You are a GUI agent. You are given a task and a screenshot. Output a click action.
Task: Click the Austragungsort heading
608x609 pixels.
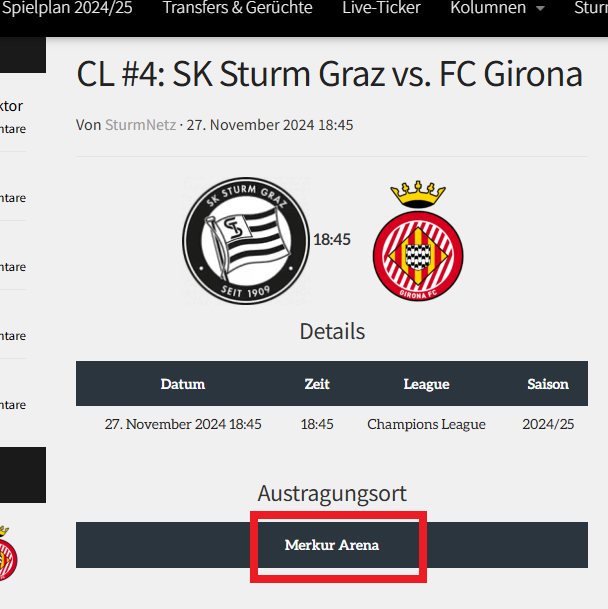(x=332, y=493)
